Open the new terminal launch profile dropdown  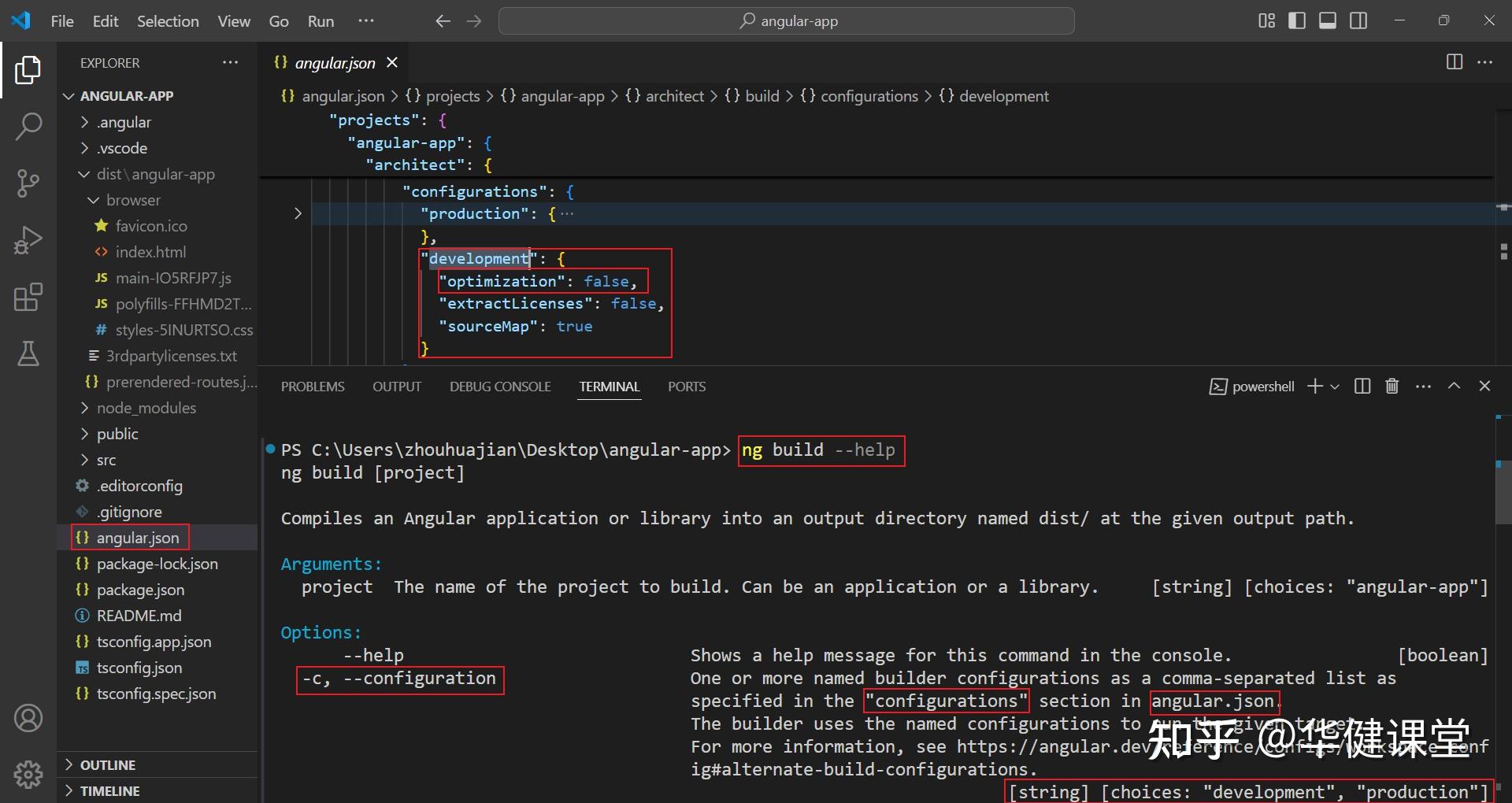pos(1335,387)
